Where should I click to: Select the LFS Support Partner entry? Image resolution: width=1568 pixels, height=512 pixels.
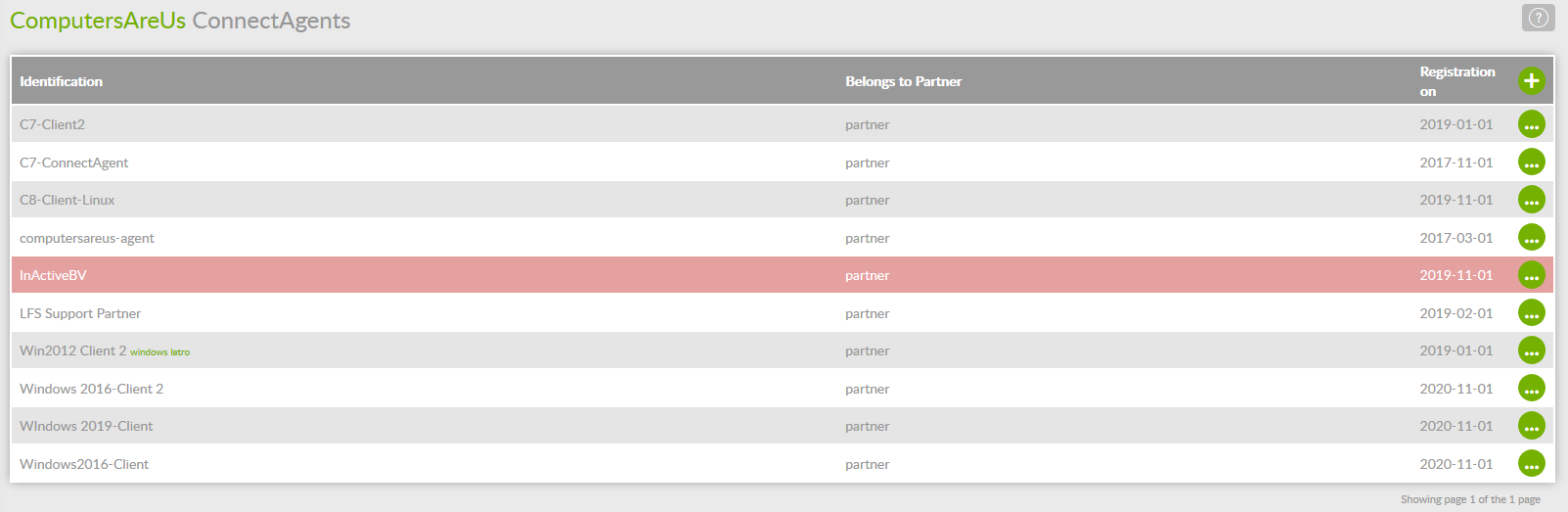click(x=80, y=313)
